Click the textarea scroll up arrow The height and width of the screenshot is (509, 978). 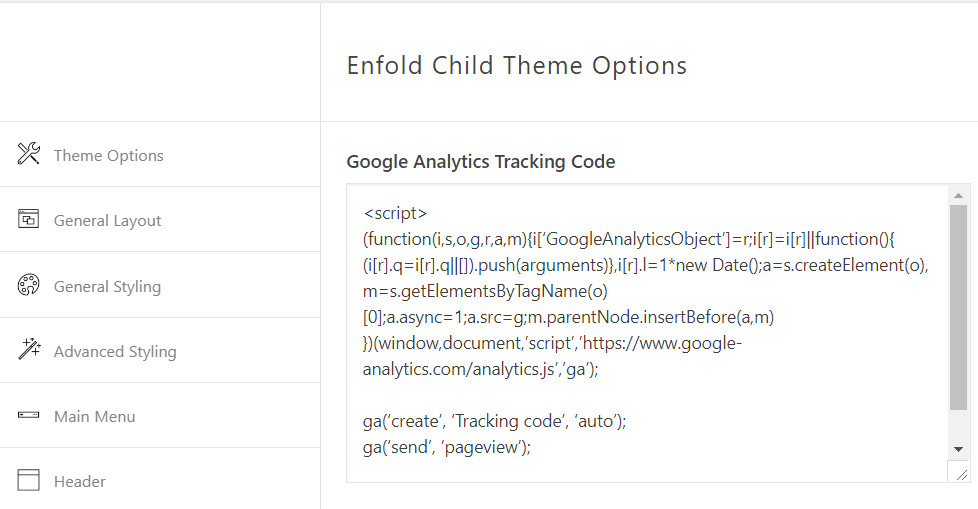(958, 196)
